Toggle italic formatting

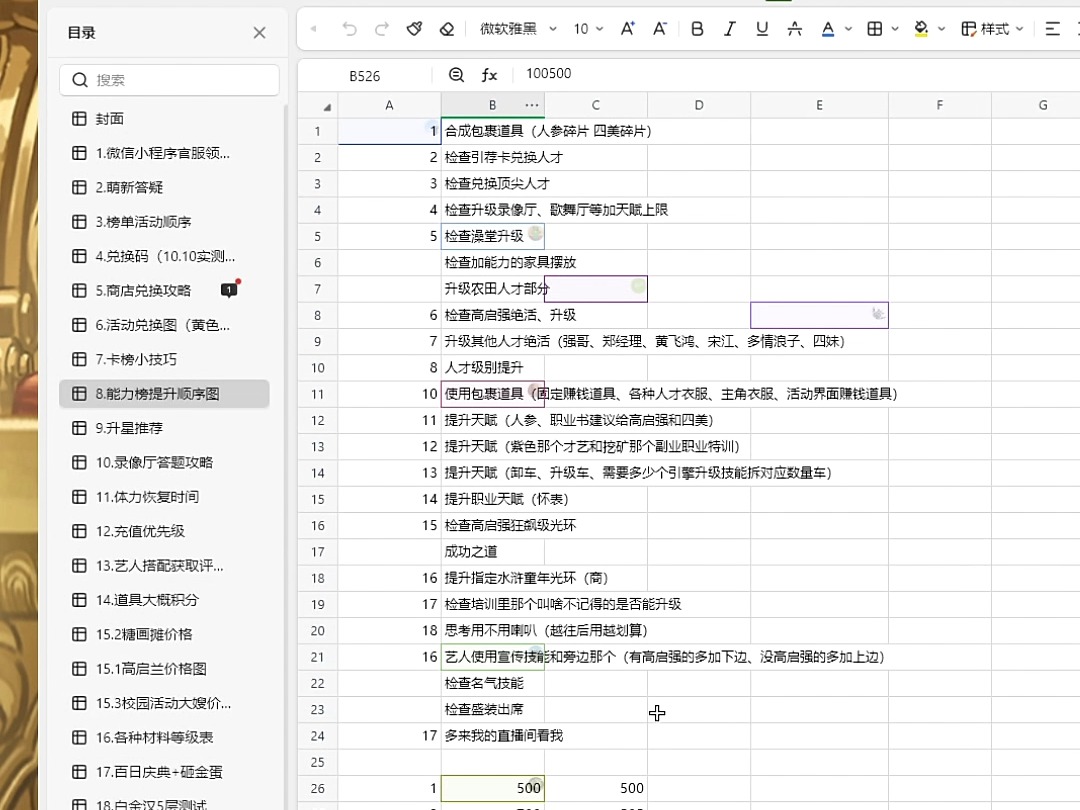[x=729, y=29]
